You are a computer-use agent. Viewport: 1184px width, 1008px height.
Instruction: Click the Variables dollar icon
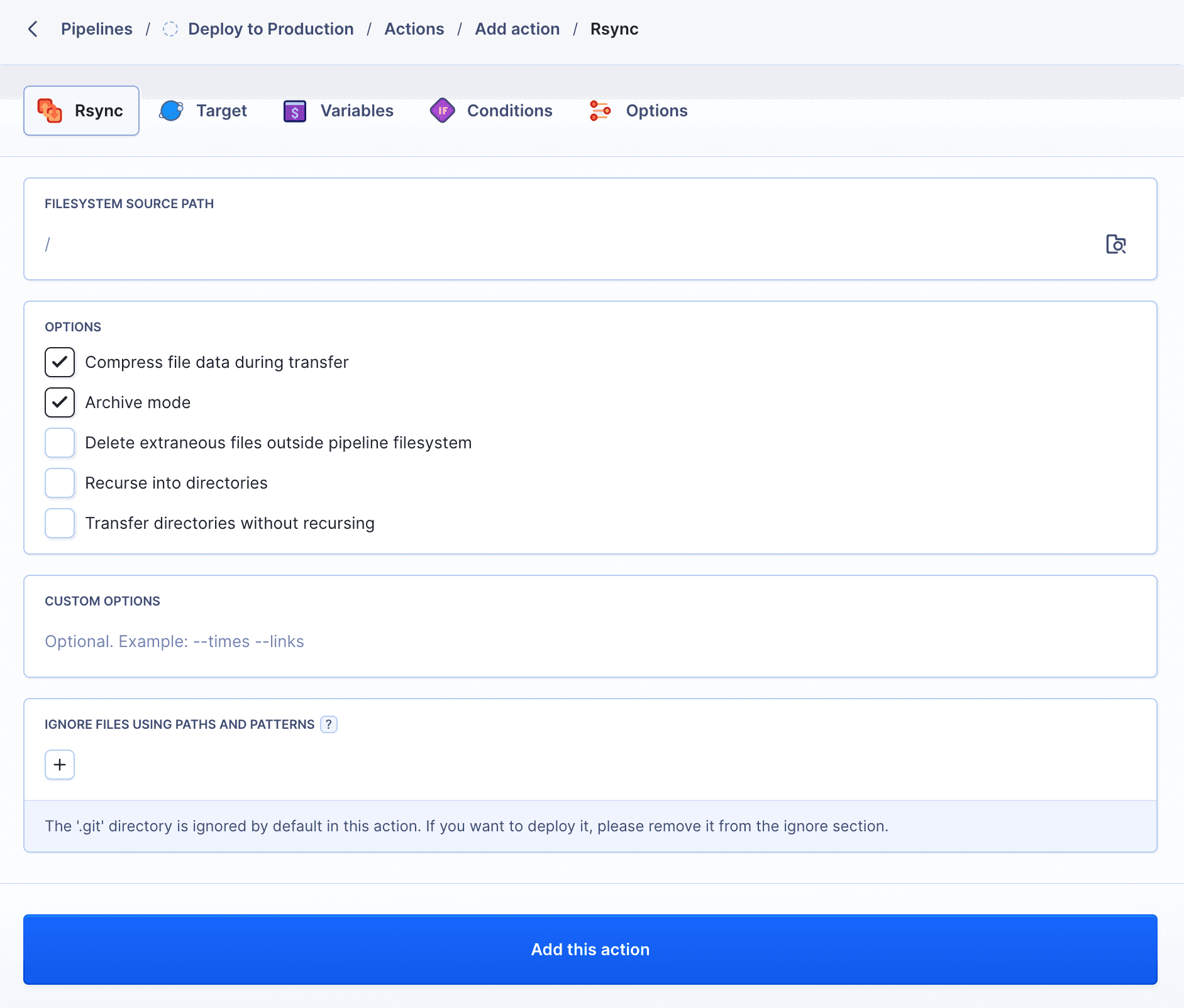click(x=294, y=111)
